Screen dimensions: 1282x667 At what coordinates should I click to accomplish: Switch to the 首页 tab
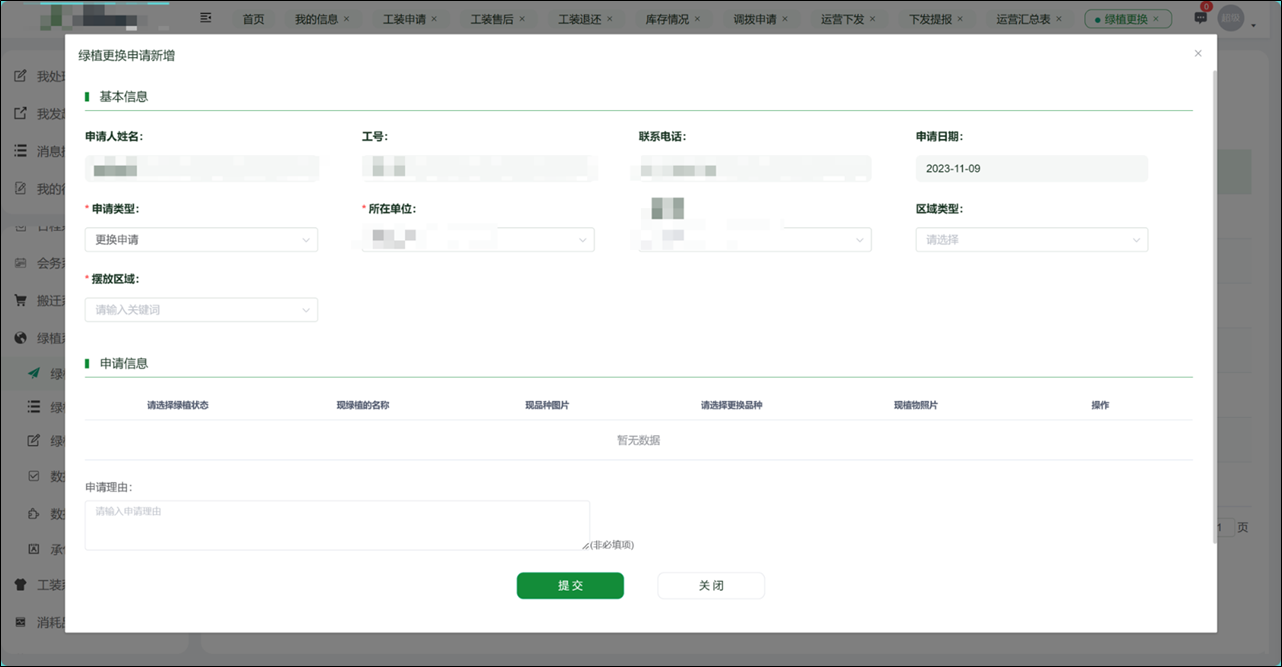coord(253,17)
